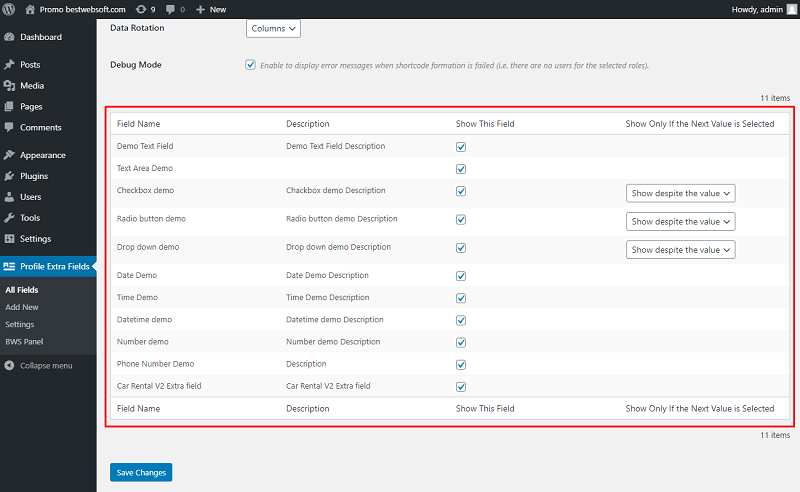Click the Profile Extra Fields icon
Viewport: 800px width, 492px height.
click(9, 266)
